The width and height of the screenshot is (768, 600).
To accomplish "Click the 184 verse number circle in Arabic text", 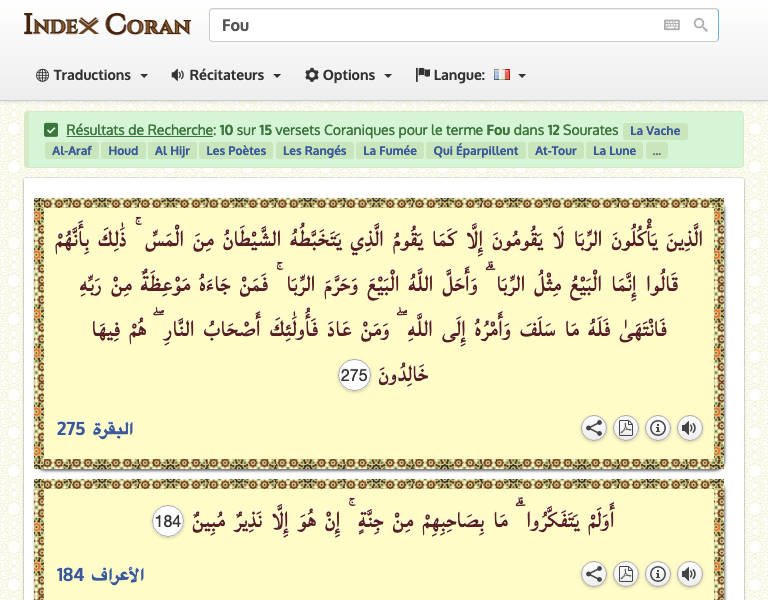I will click(168, 521).
